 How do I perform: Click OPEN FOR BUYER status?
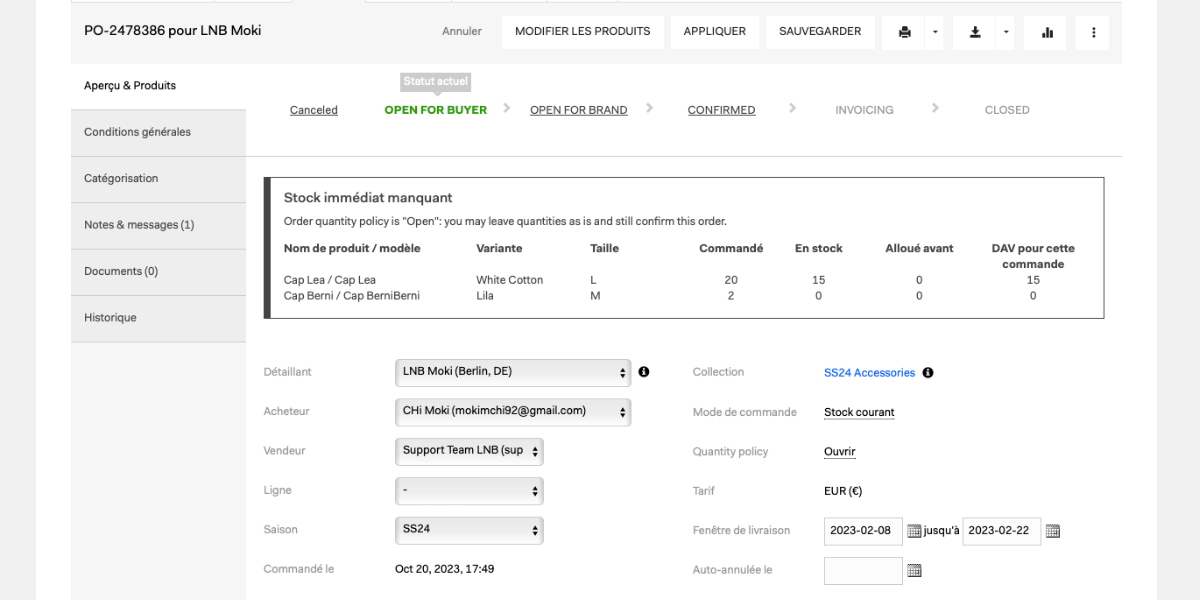[x=436, y=110]
